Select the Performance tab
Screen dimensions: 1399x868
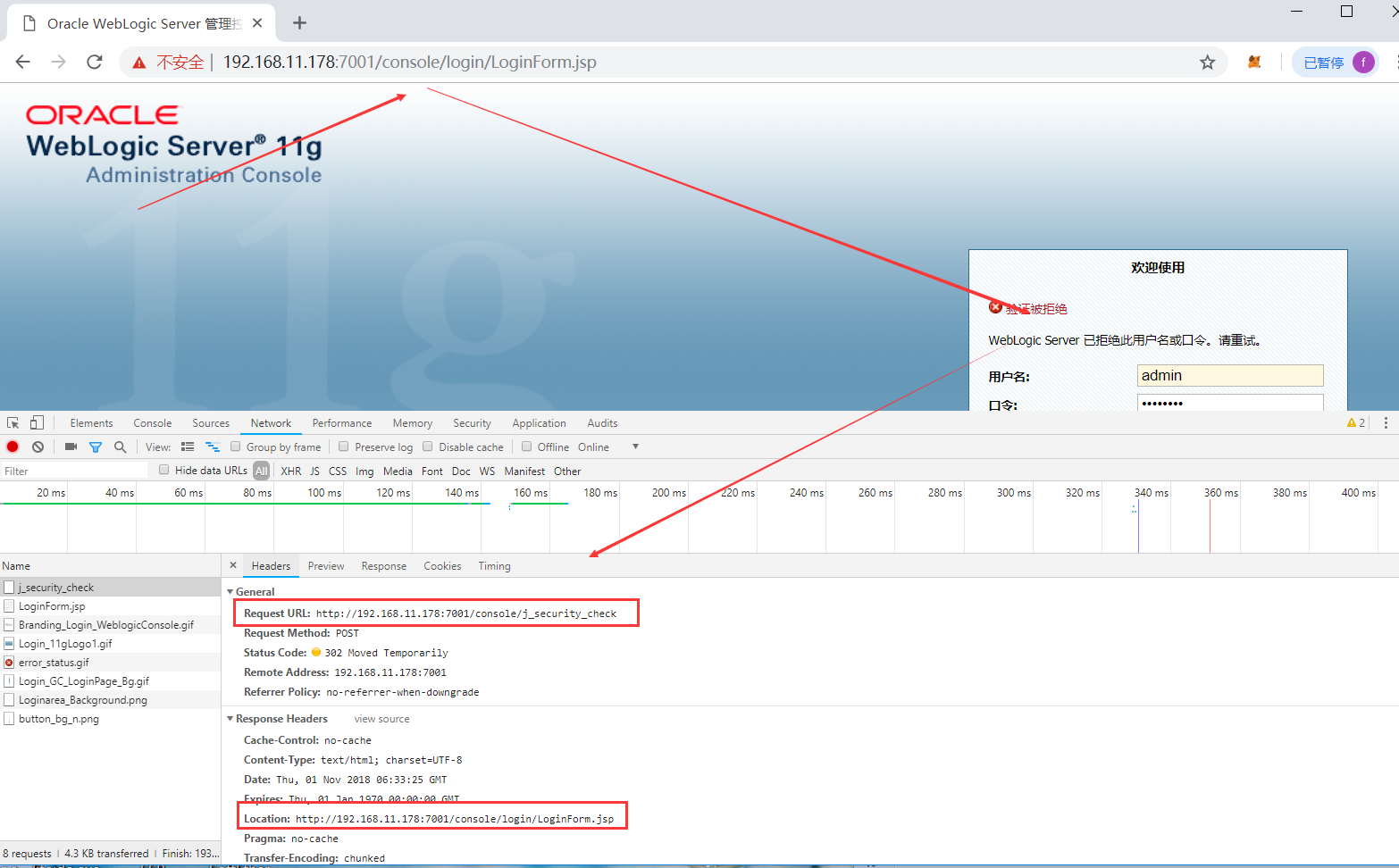click(x=342, y=423)
